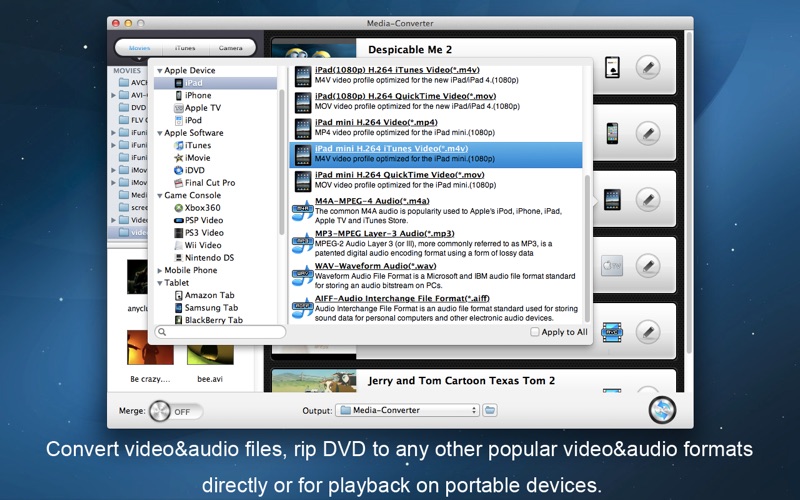Select iMovie software entry
This screenshot has height=500, width=800.
(x=192, y=158)
